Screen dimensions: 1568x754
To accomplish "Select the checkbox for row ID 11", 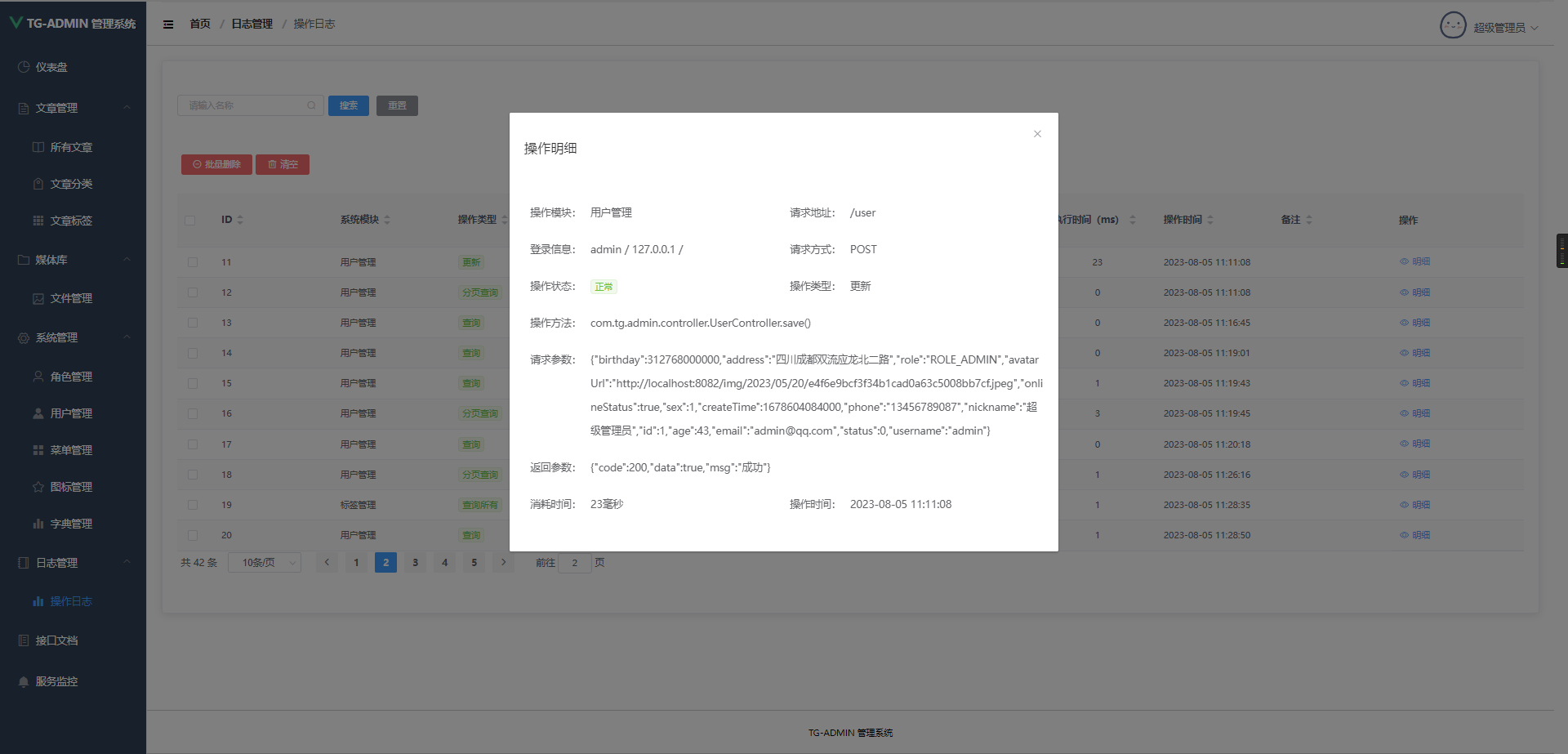I will 193,262.
